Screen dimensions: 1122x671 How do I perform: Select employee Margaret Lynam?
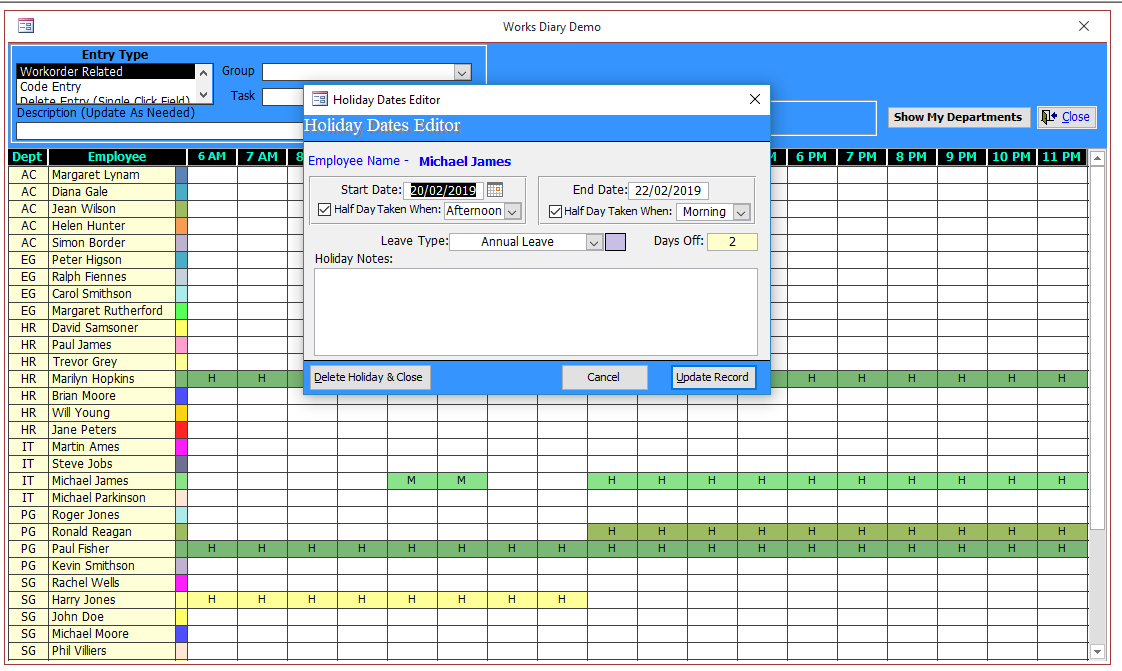(x=112, y=175)
